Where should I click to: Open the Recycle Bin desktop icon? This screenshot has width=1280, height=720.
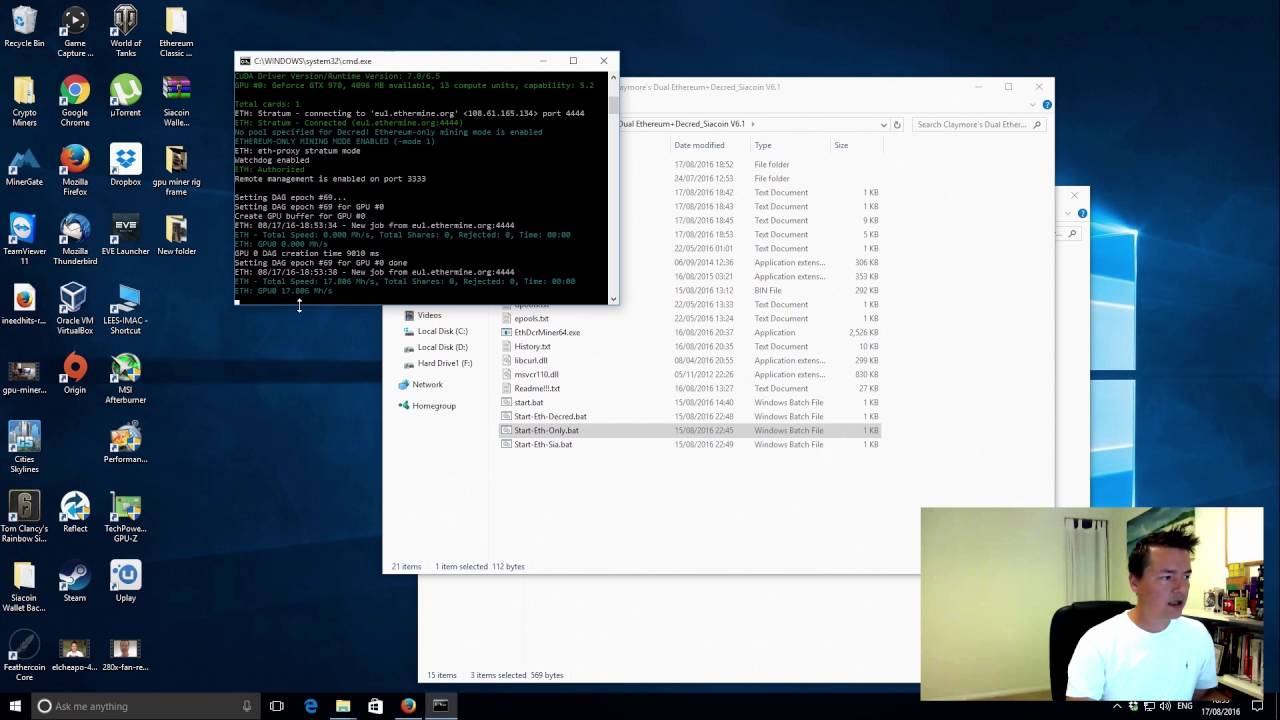(24, 28)
